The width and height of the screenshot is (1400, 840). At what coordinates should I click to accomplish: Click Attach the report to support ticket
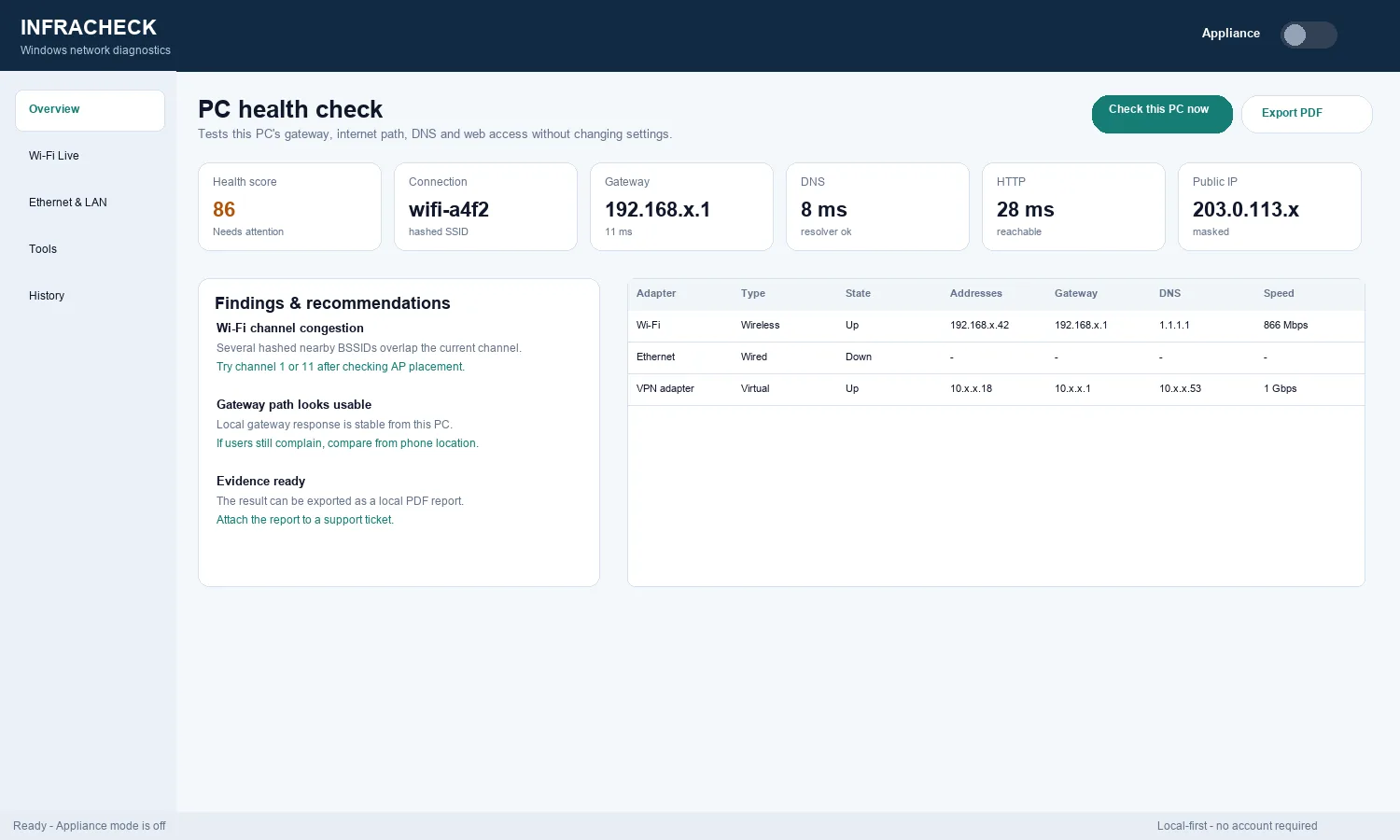[x=305, y=520]
